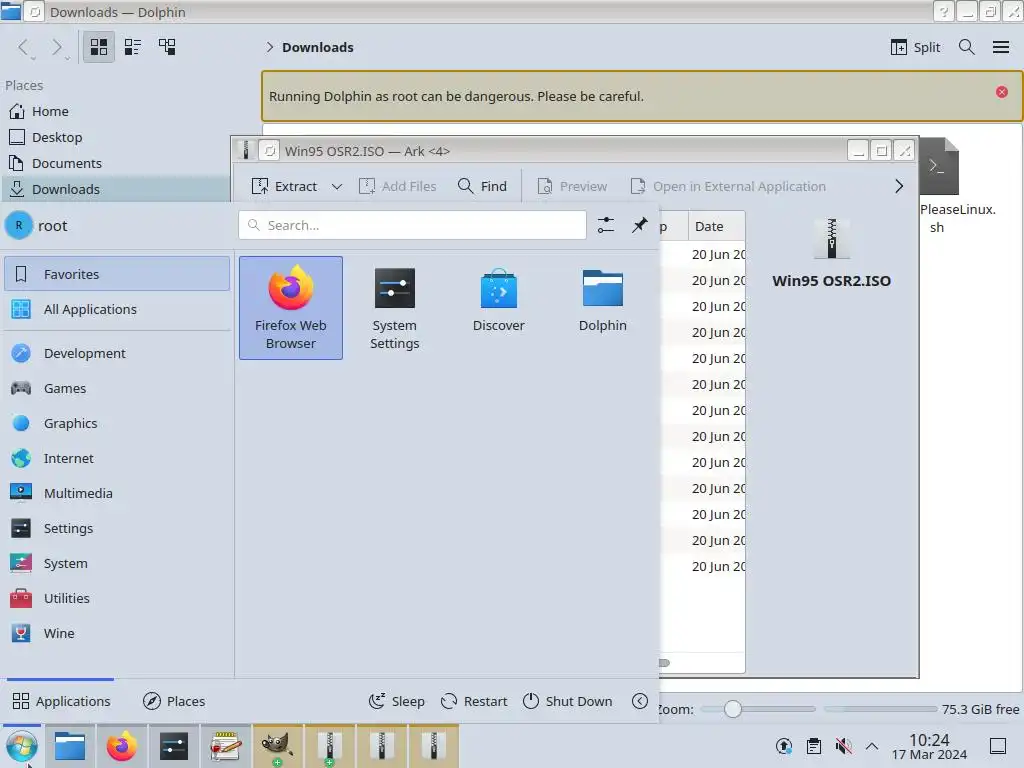This screenshot has height=768, width=1024.
Task: Dismiss the root warning message
Action: tap(1002, 92)
